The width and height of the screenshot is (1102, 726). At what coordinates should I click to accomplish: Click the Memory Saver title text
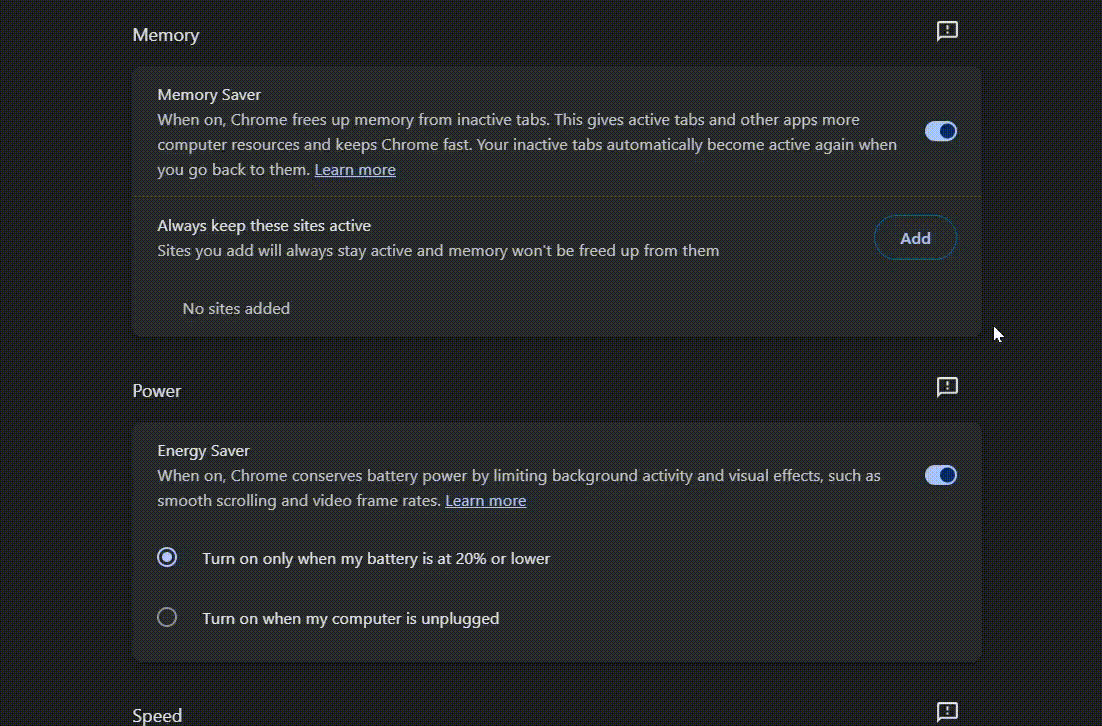pos(209,95)
